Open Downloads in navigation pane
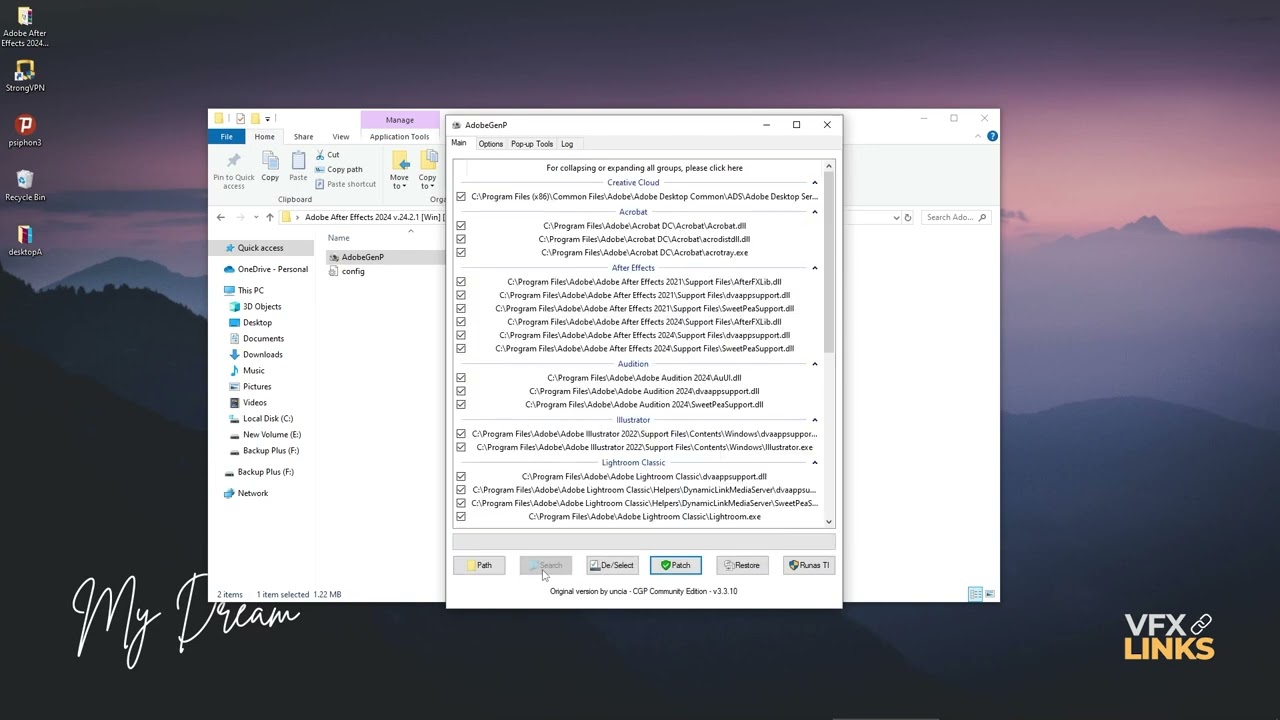 point(255,355)
